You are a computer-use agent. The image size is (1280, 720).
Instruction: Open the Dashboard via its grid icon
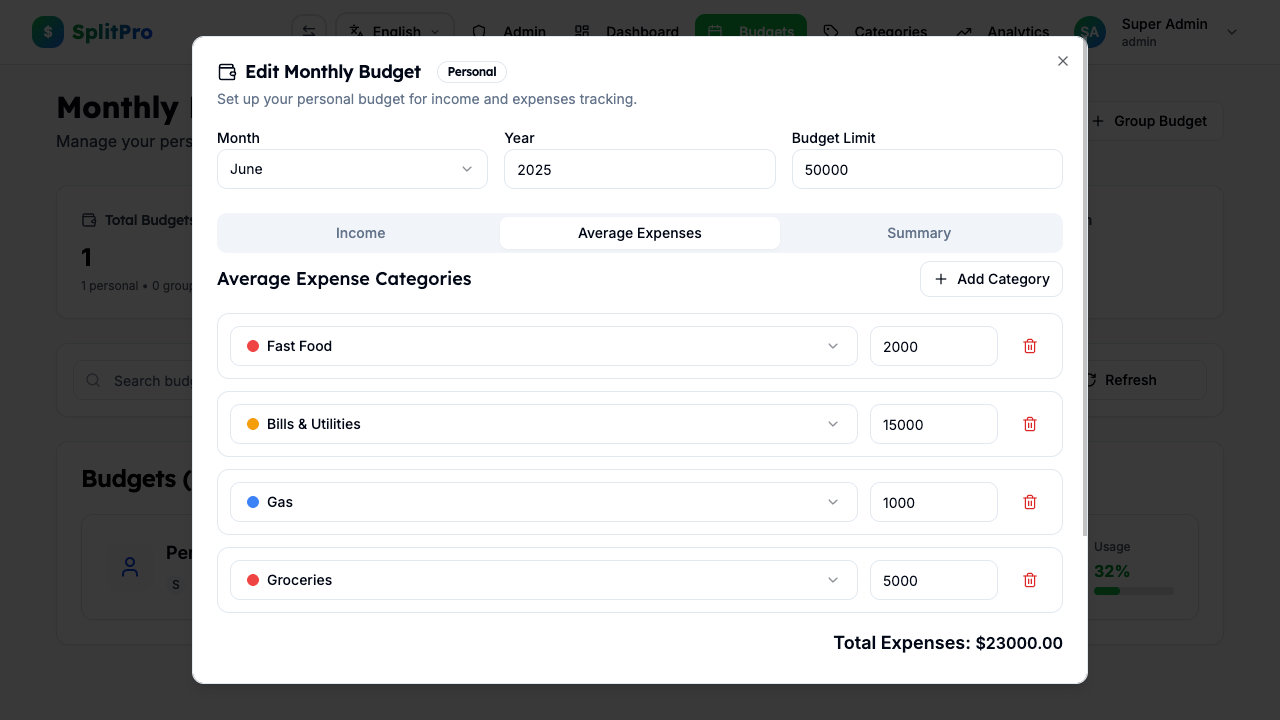pos(582,31)
